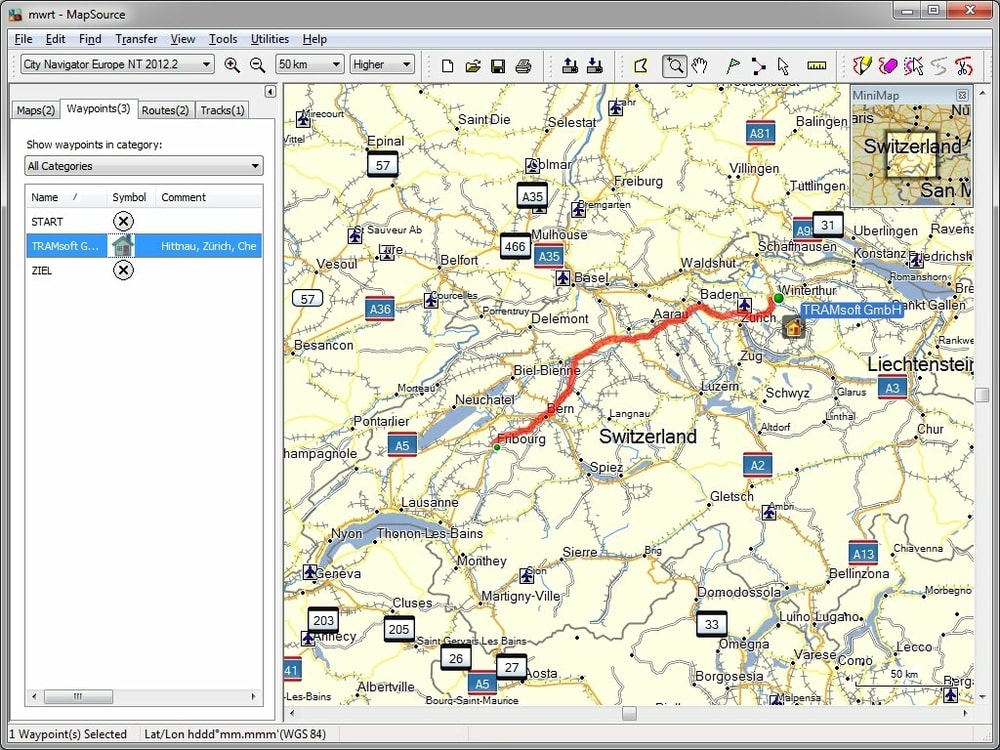Switch to the Routes(2) tab
Viewport: 1000px width, 750px height.
pos(165,110)
